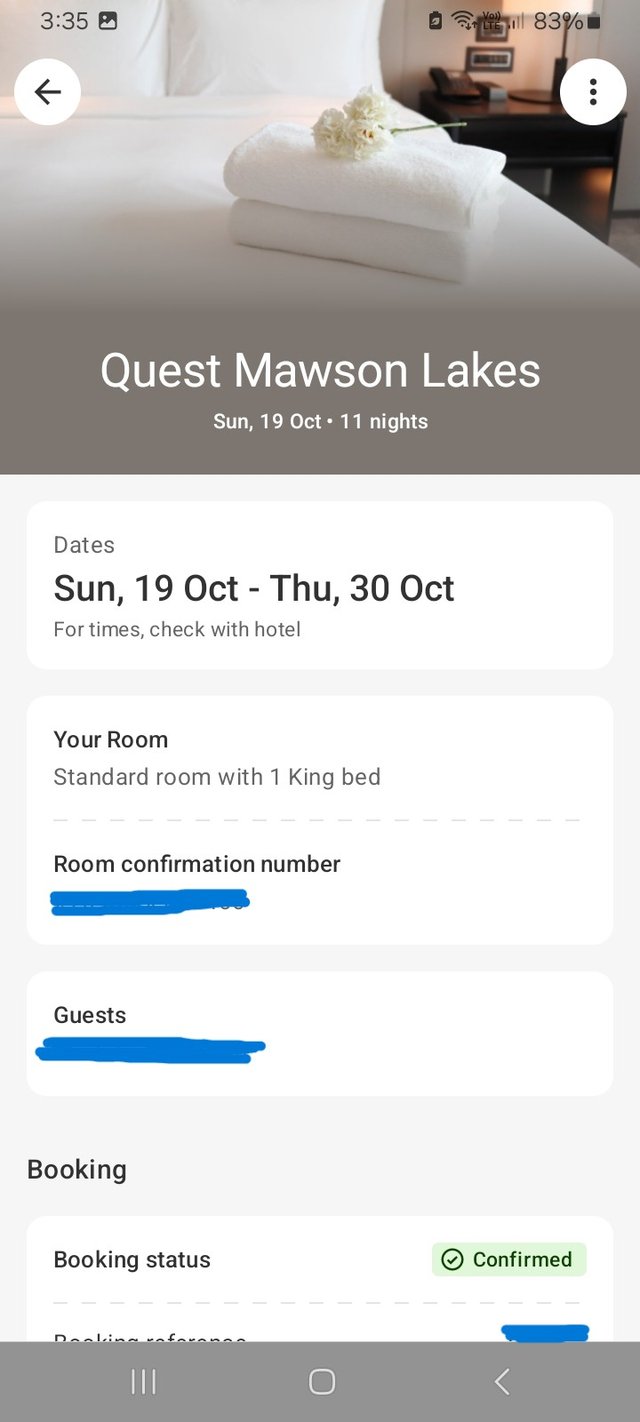The width and height of the screenshot is (640, 1422).
Task: Tap the Booking status label
Action: [x=132, y=1260]
